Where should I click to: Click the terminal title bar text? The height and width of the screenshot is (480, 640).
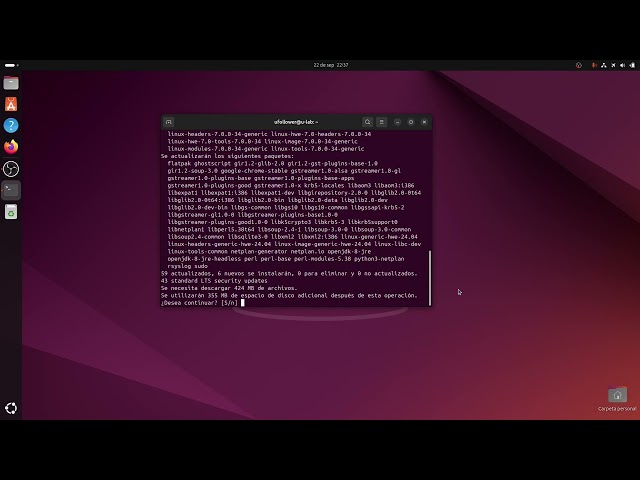pos(296,122)
